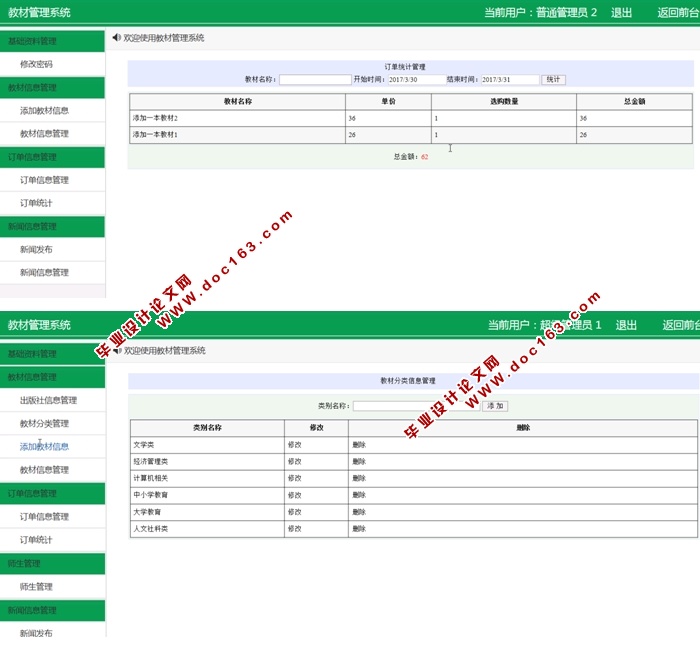This screenshot has width=700, height=655.
Task: Collapse the 师生管理 green section header
Action: pyautogui.click(x=52, y=563)
